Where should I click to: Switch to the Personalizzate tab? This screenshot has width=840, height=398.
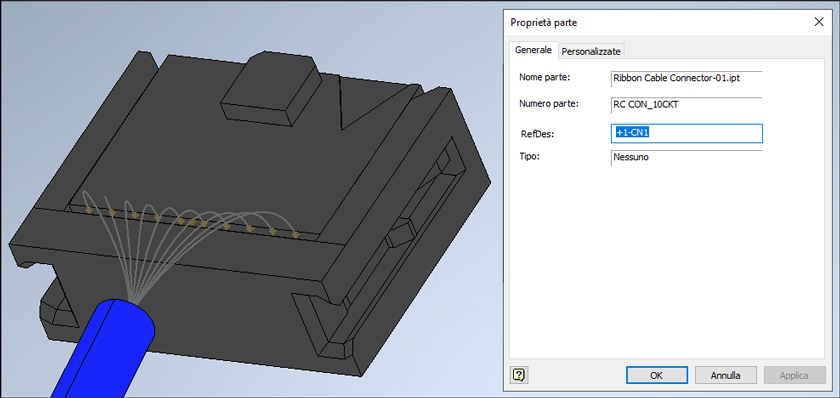(x=591, y=51)
